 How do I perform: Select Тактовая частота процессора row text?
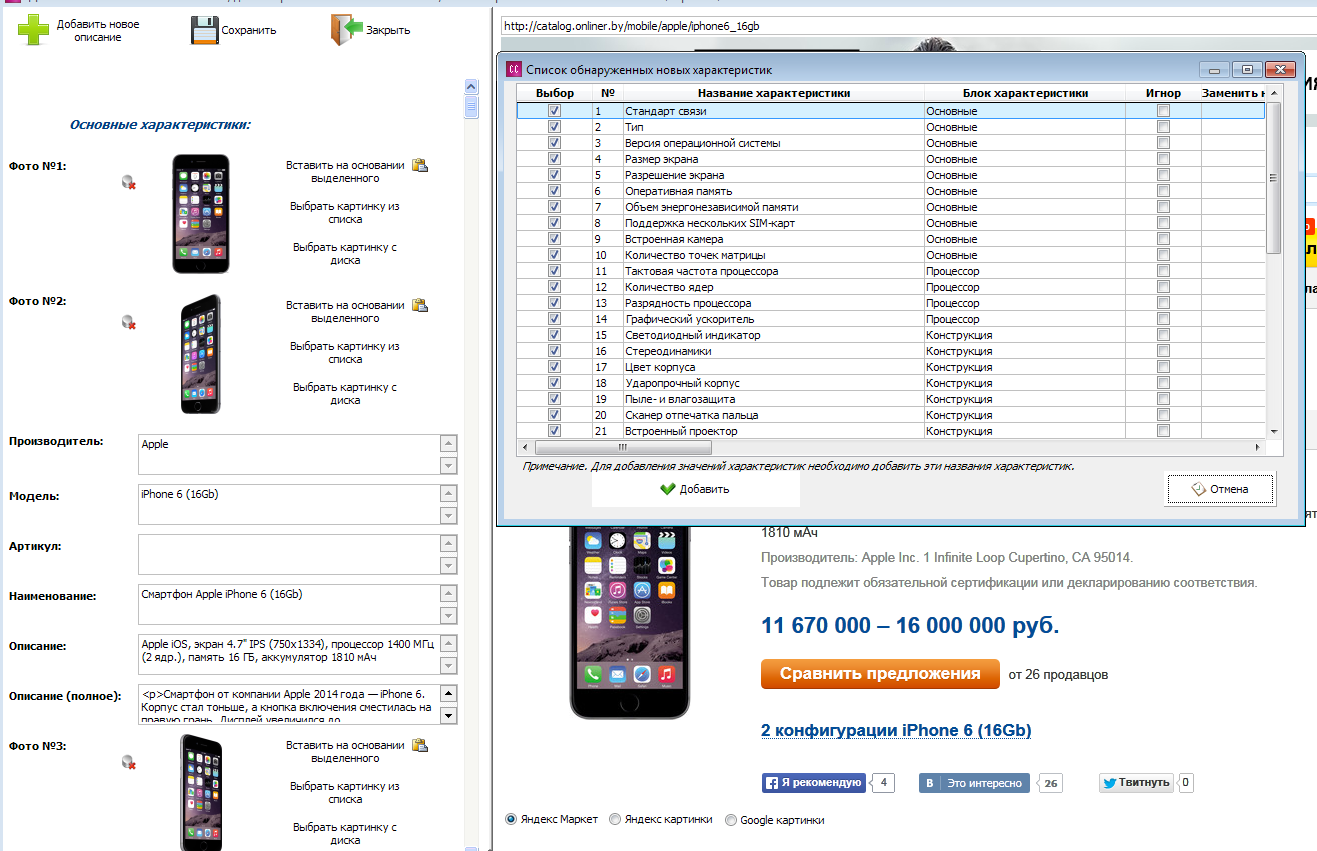coord(702,271)
